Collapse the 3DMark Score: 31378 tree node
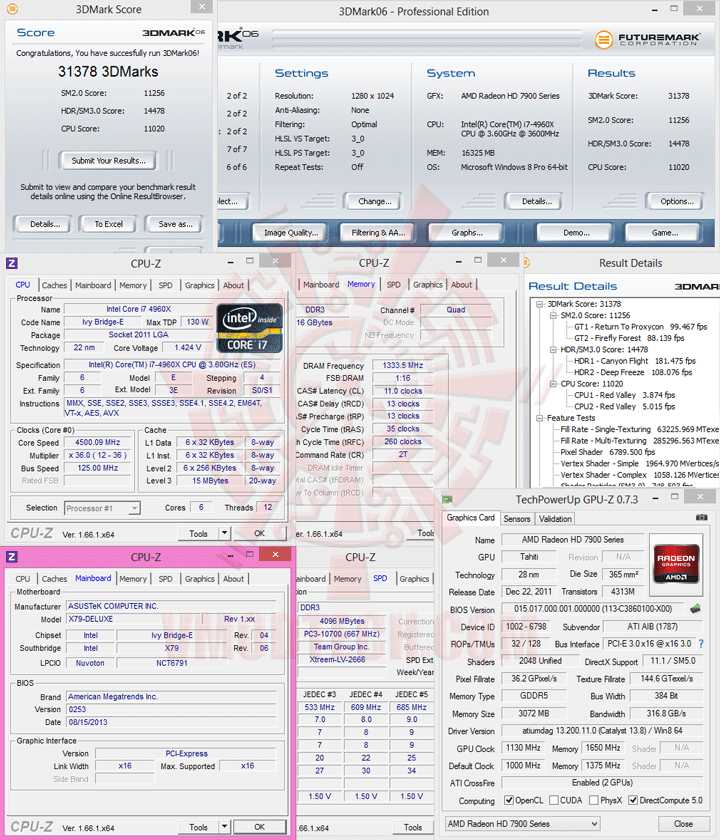Image resolution: width=720 pixels, height=840 pixels. click(540, 304)
